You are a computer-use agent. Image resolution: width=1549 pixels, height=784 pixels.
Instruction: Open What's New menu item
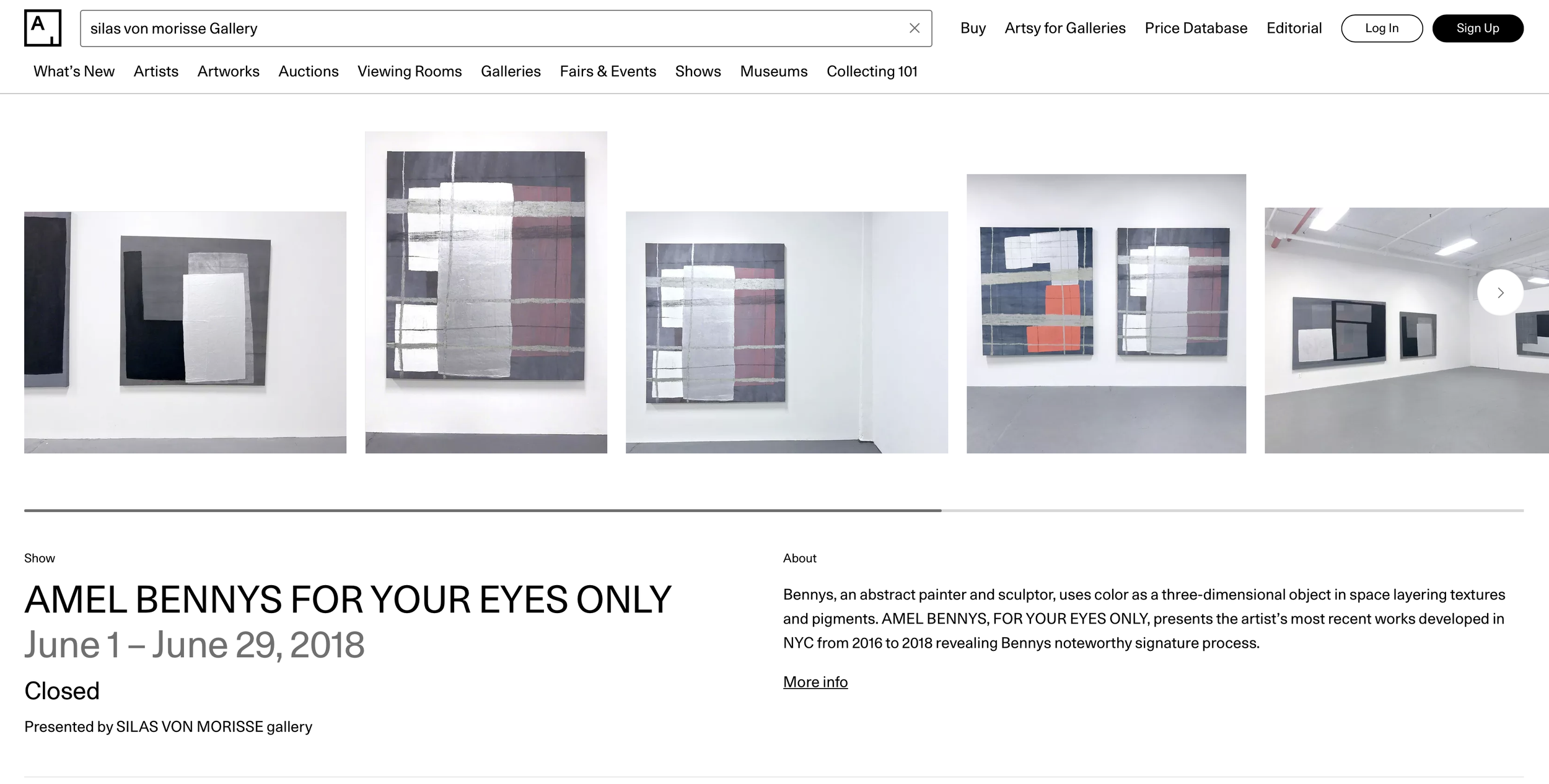[74, 71]
